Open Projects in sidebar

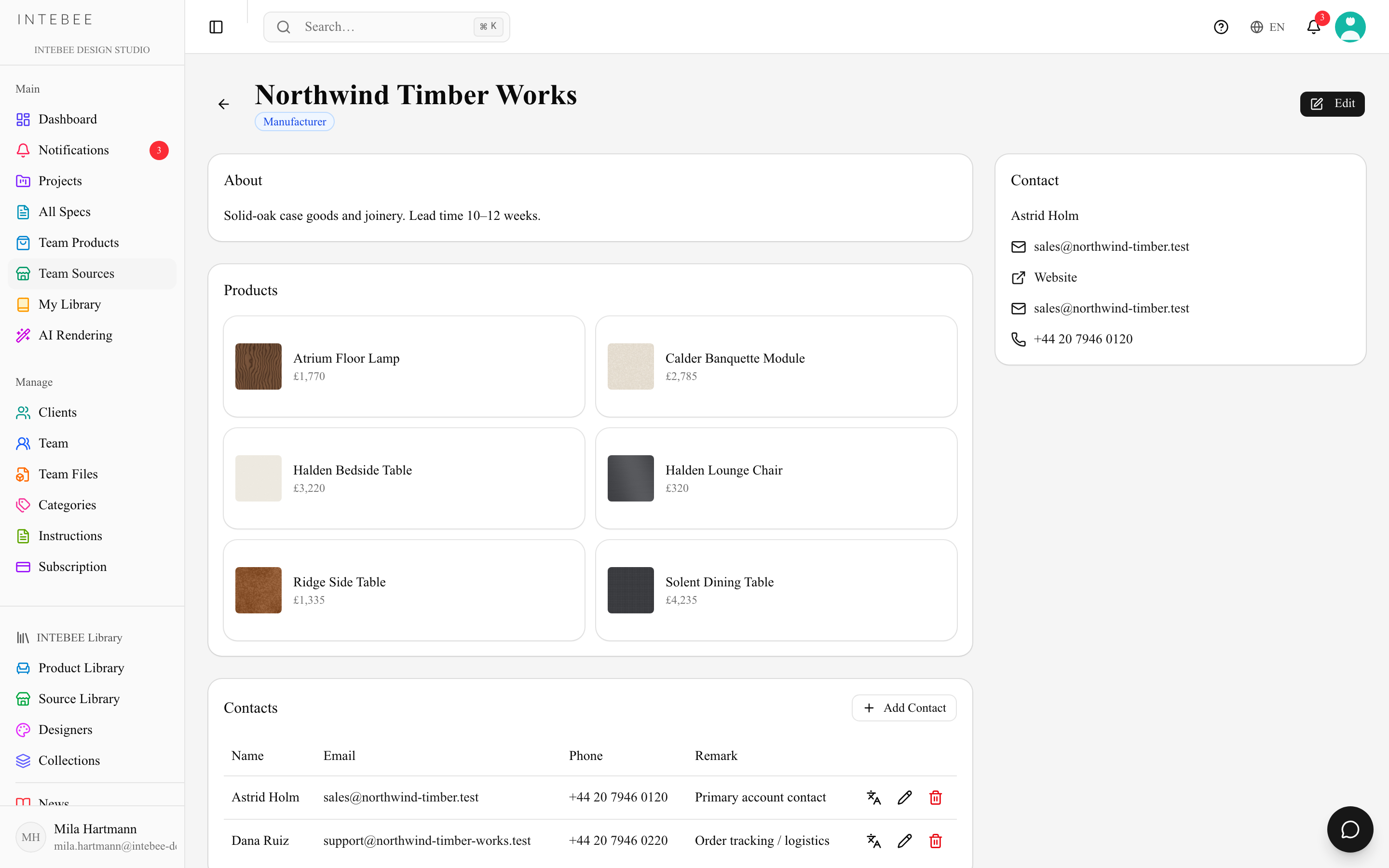(x=92, y=181)
